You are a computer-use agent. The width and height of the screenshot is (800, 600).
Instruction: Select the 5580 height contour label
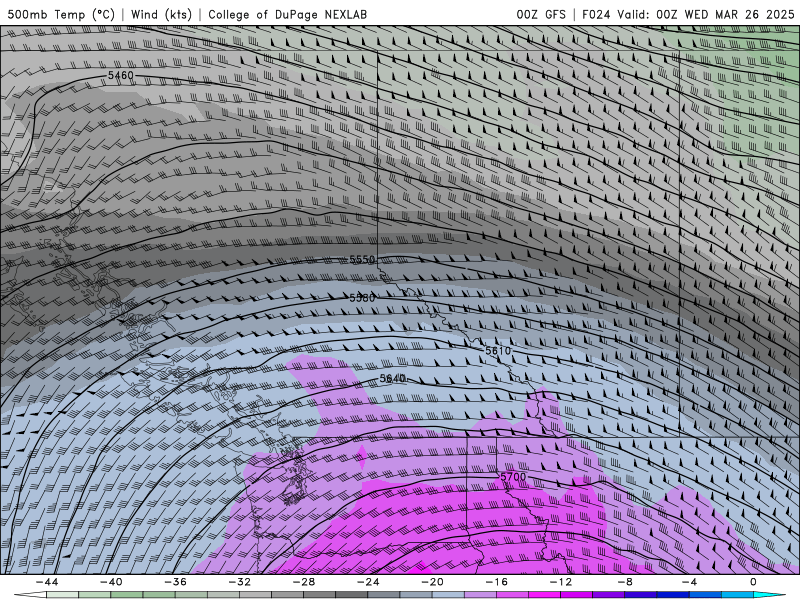coord(362,297)
